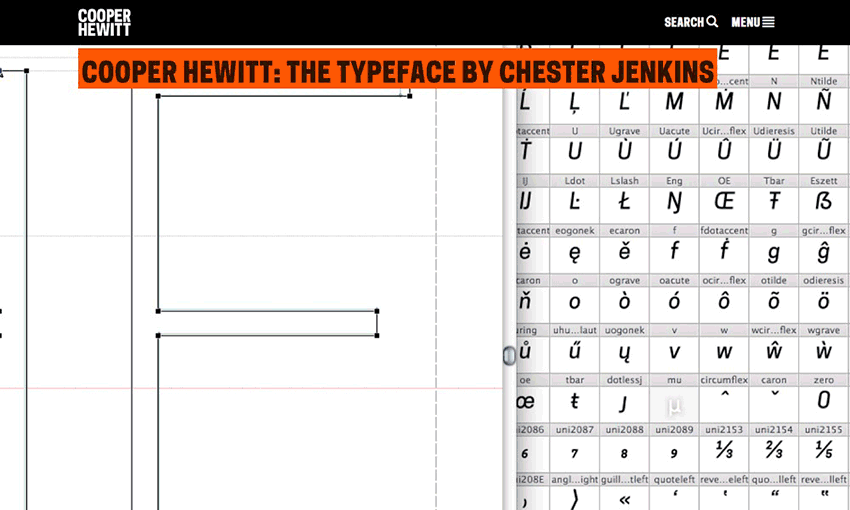The image size is (850, 510).
Task: Select the uni2087 subscript seven cell
Action: (x=575, y=450)
